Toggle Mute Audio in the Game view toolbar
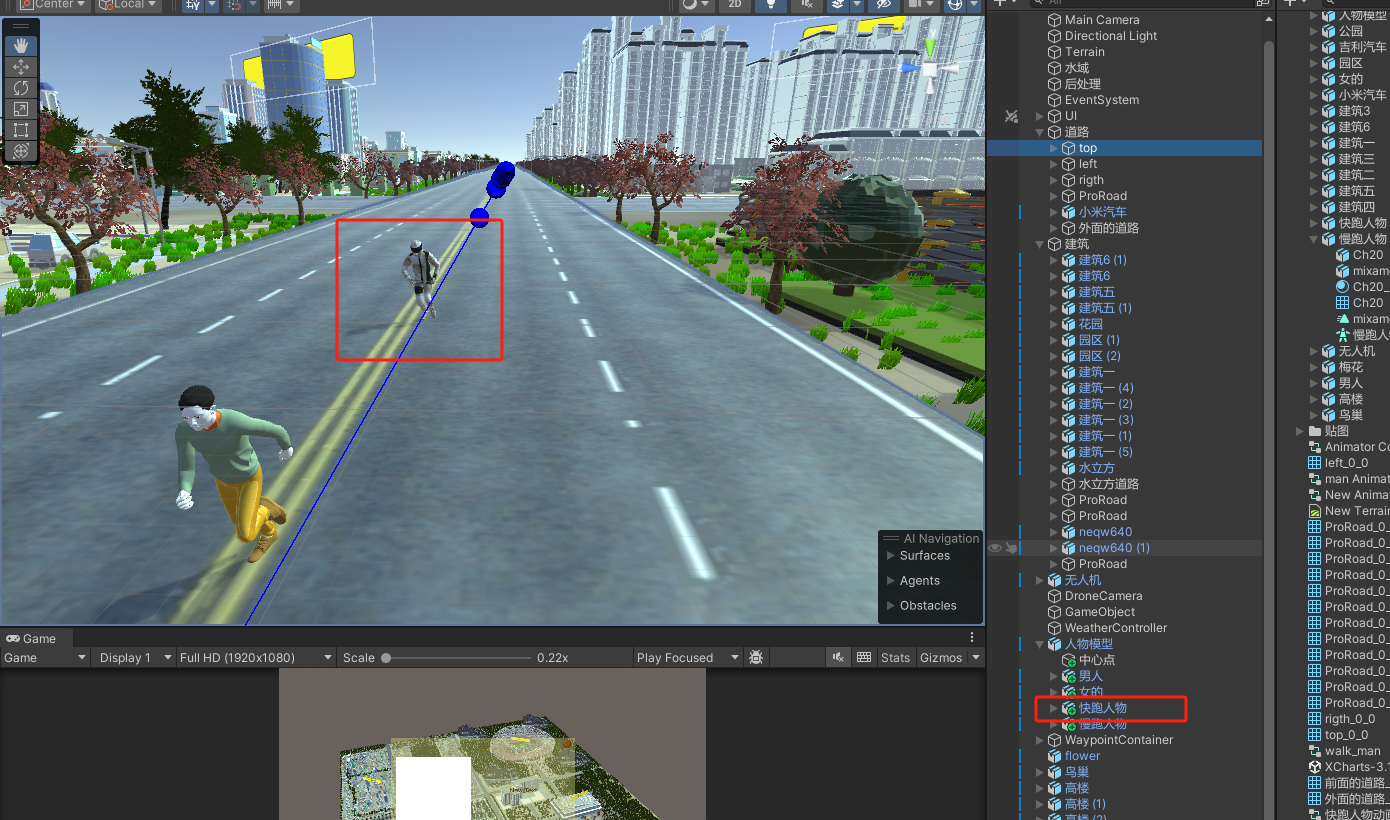The image size is (1390, 820). (838, 657)
